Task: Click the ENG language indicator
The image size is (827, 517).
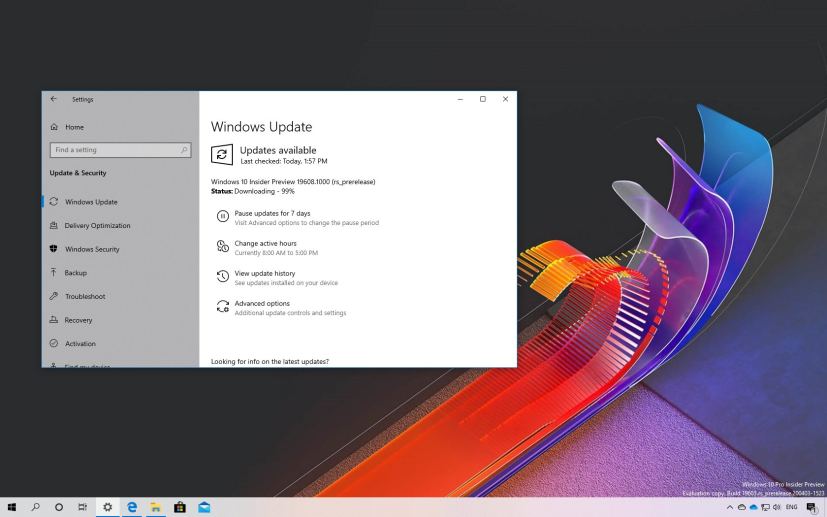Action: coord(792,507)
